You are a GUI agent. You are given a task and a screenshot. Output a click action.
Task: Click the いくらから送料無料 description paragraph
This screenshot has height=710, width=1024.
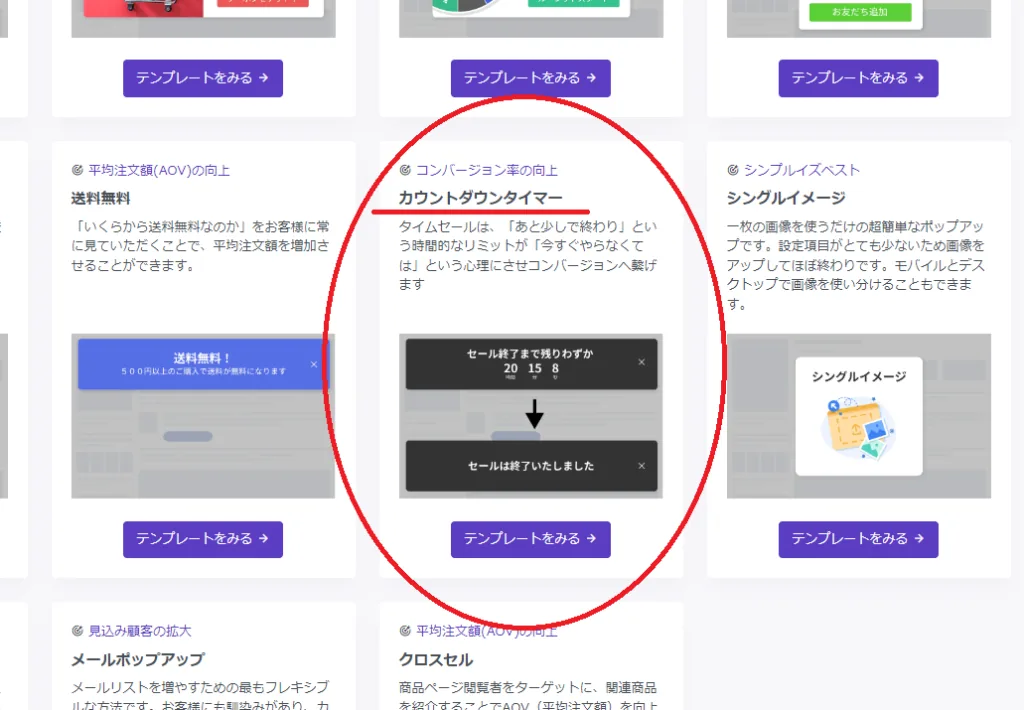point(200,246)
